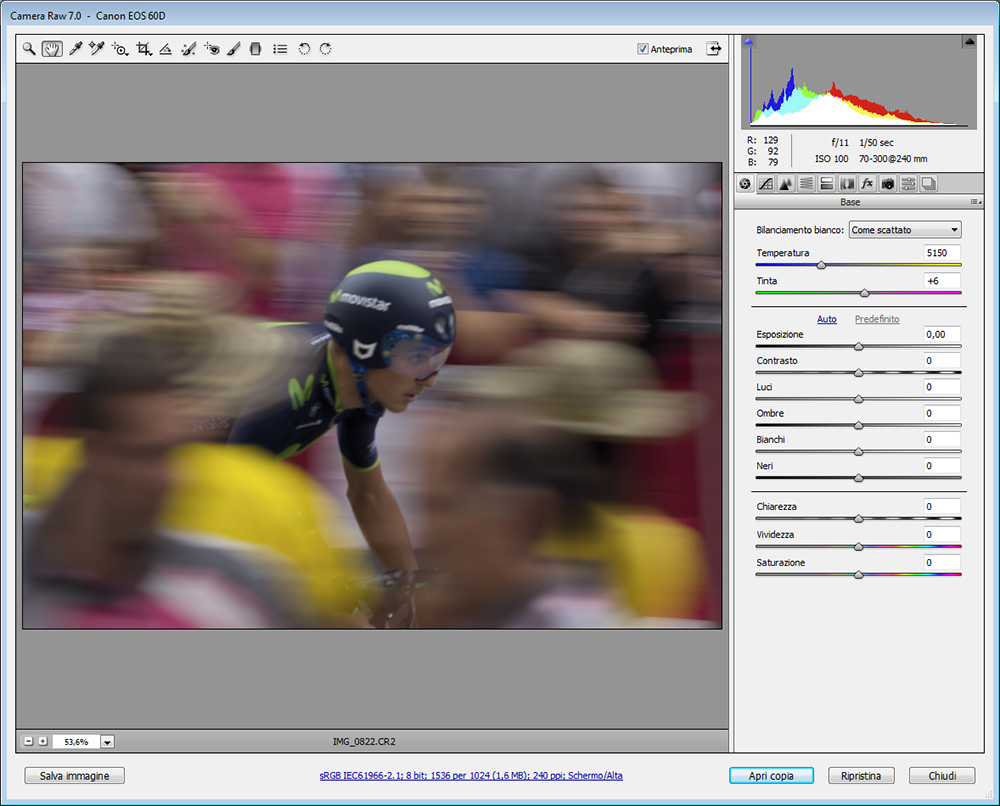Open the zoom level dropdown arrow
1000x806 pixels.
(107, 742)
